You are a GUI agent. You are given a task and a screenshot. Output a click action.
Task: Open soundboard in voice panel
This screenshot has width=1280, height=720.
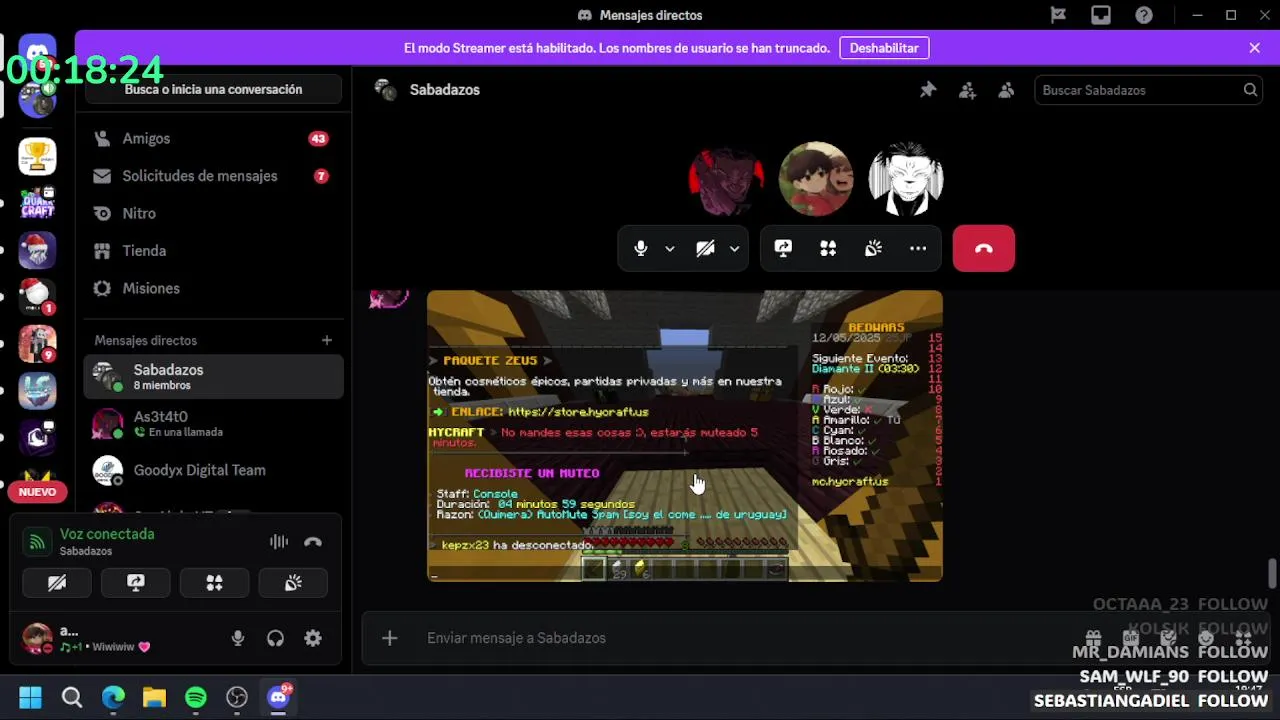(293, 583)
